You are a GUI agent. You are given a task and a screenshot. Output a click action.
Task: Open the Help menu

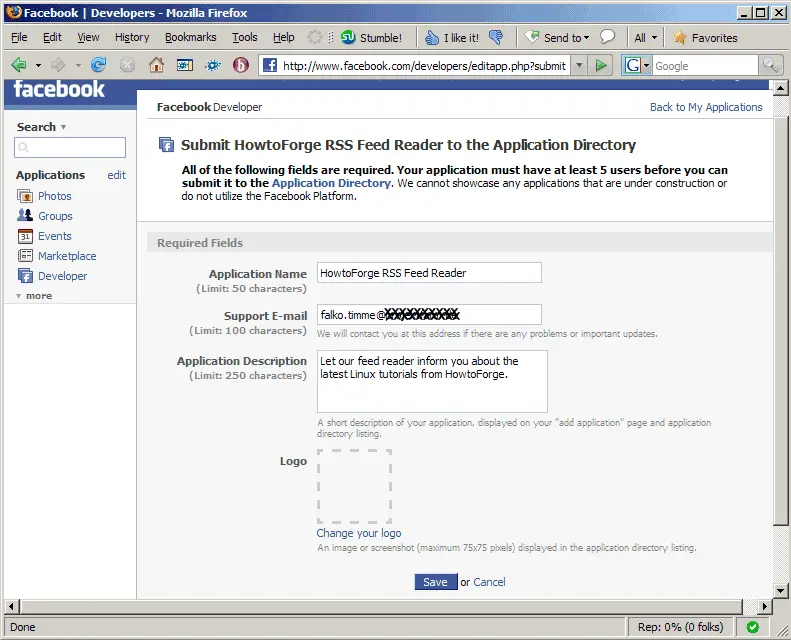click(x=284, y=37)
